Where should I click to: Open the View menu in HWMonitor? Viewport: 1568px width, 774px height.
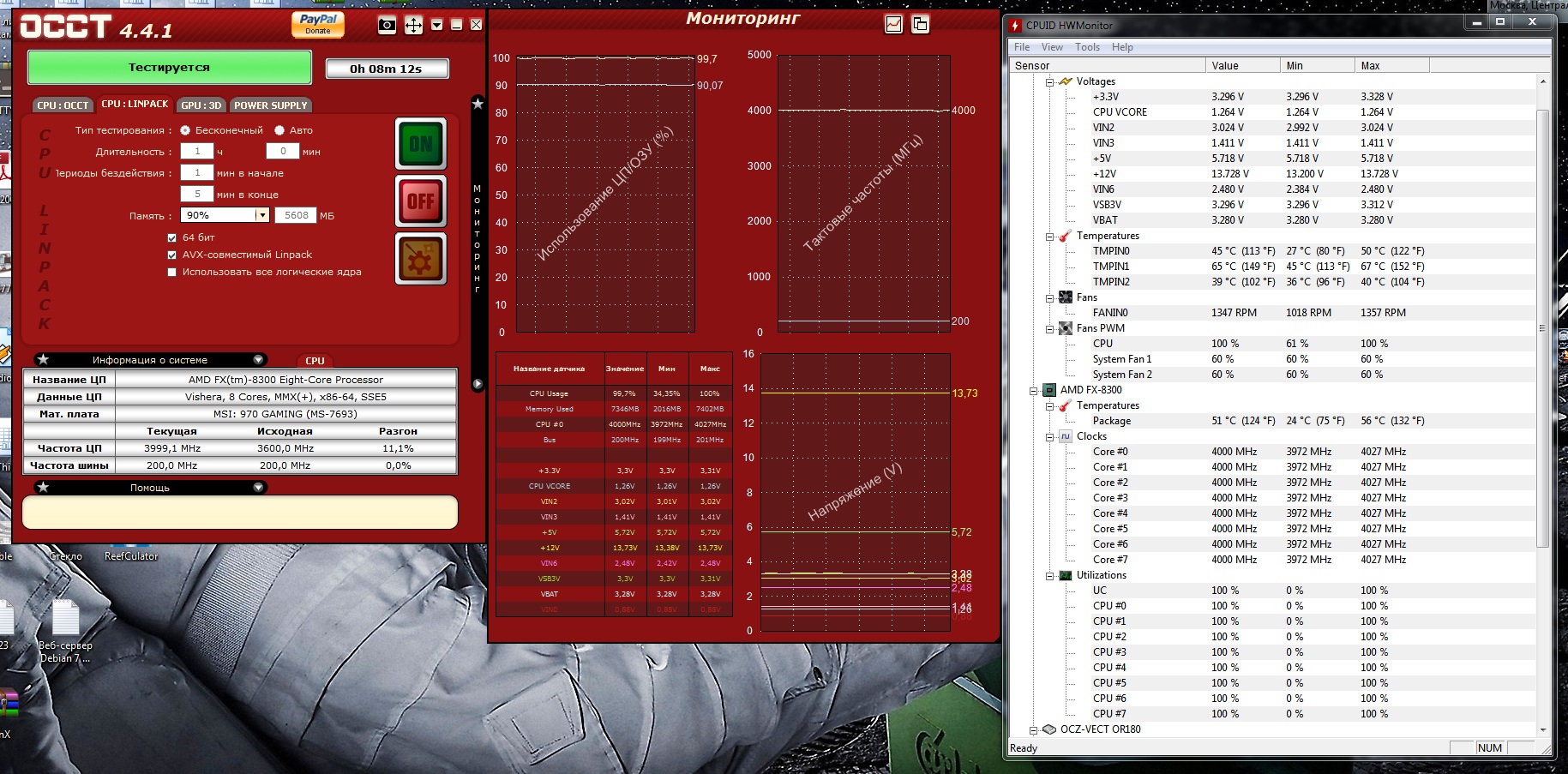tap(1052, 47)
